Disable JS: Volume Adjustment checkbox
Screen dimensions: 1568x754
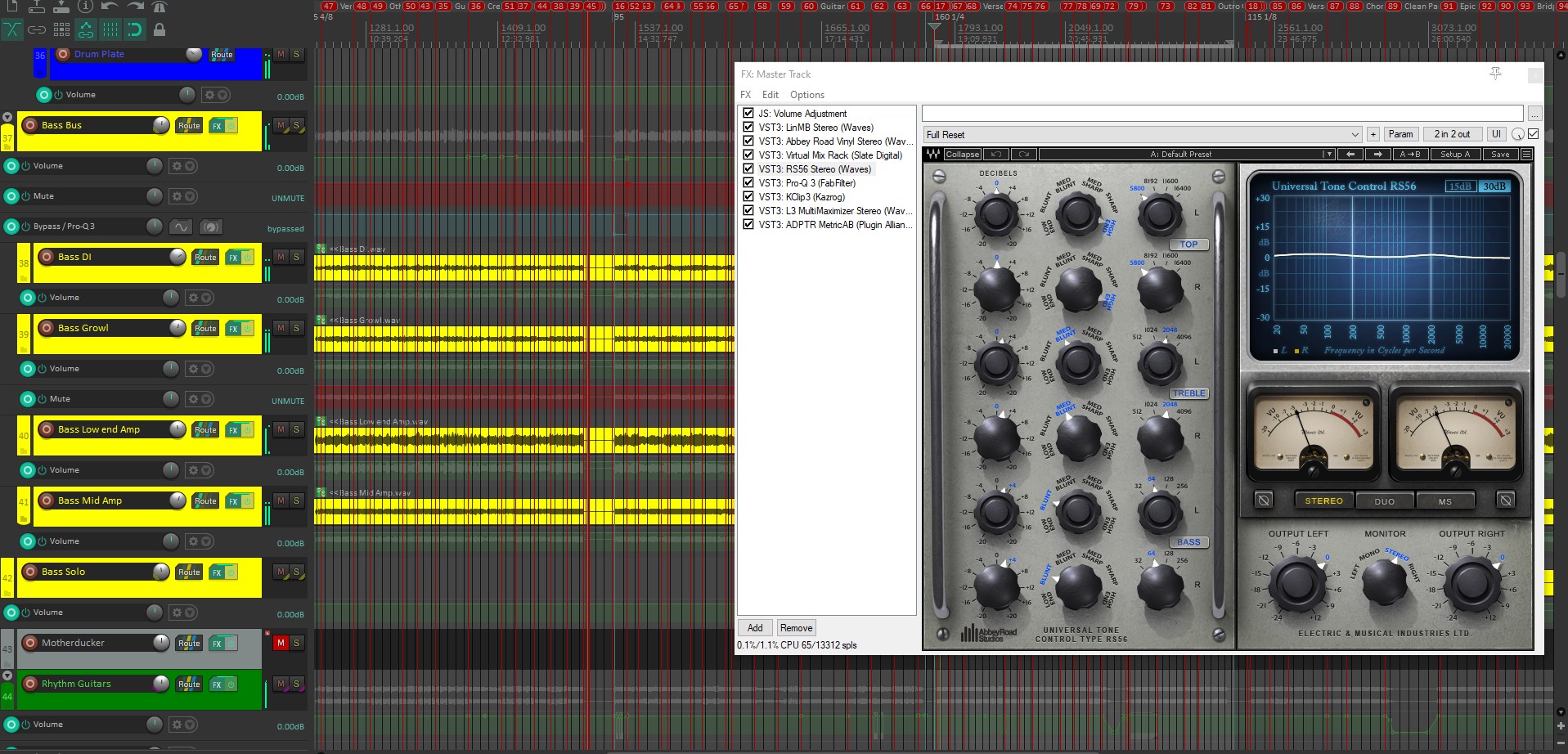[x=748, y=113]
